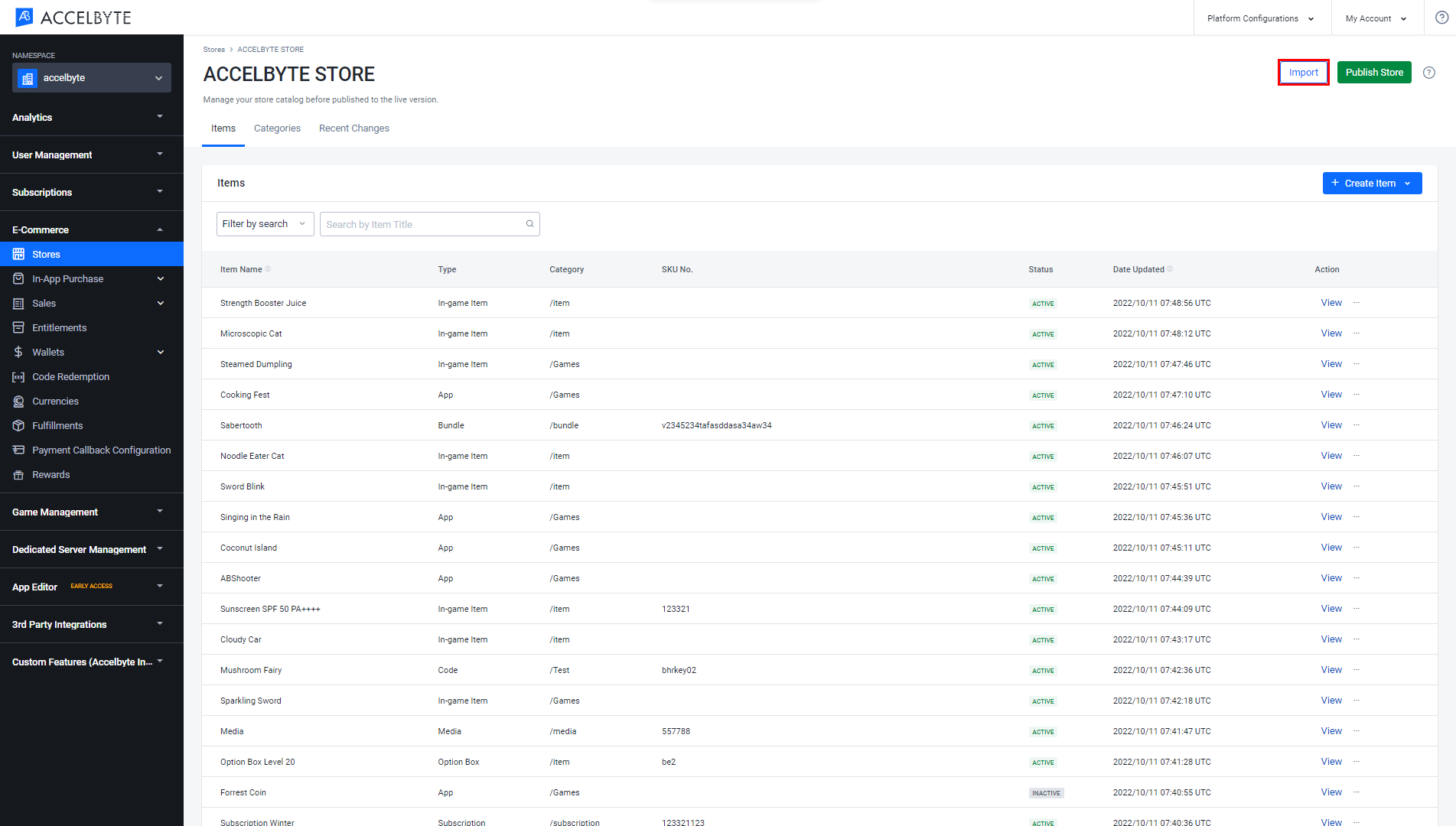1456x826 pixels.
Task: Switch to the Categories tab
Action: pos(277,128)
